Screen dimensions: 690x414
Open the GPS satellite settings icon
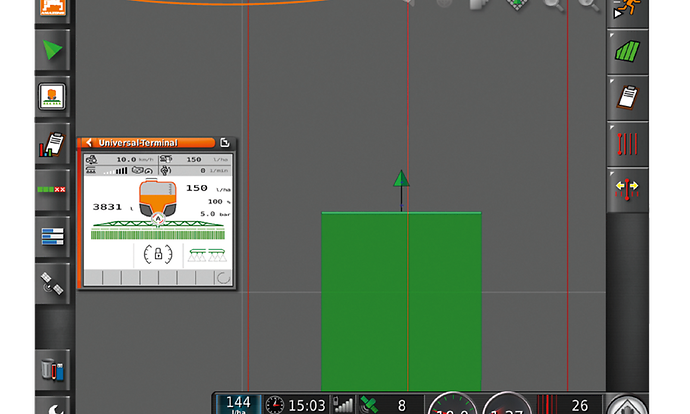tap(51, 281)
